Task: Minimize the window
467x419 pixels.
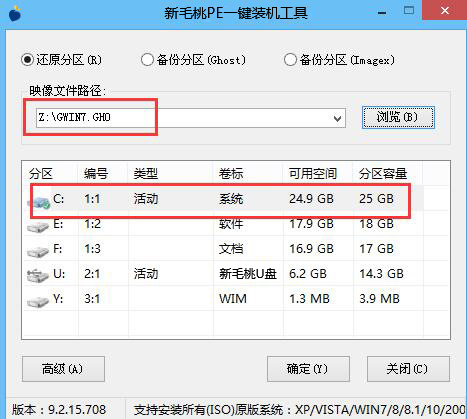Action: (382, 13)
